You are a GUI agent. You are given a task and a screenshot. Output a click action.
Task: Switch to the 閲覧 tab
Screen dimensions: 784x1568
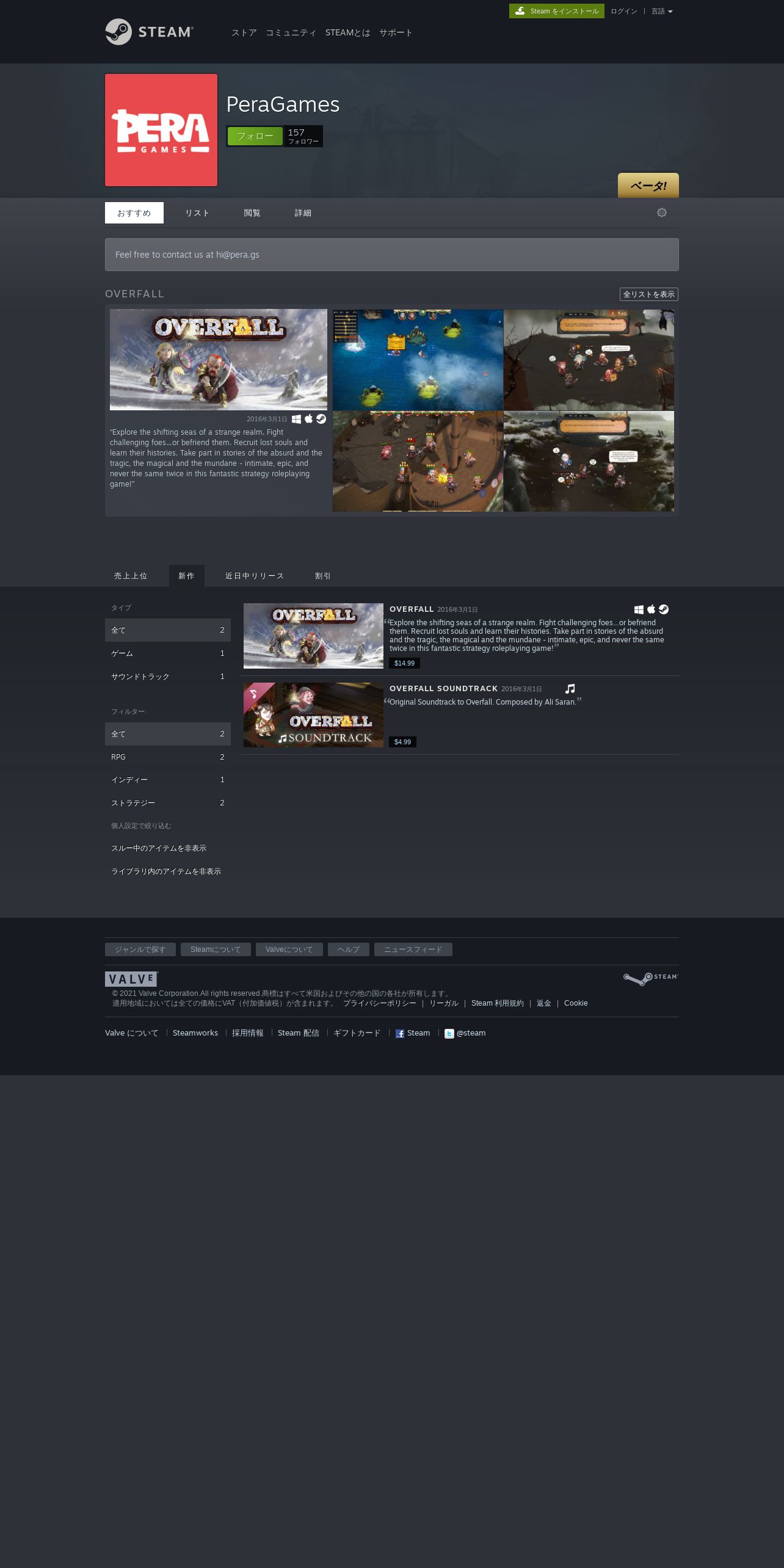coord(252,212)
